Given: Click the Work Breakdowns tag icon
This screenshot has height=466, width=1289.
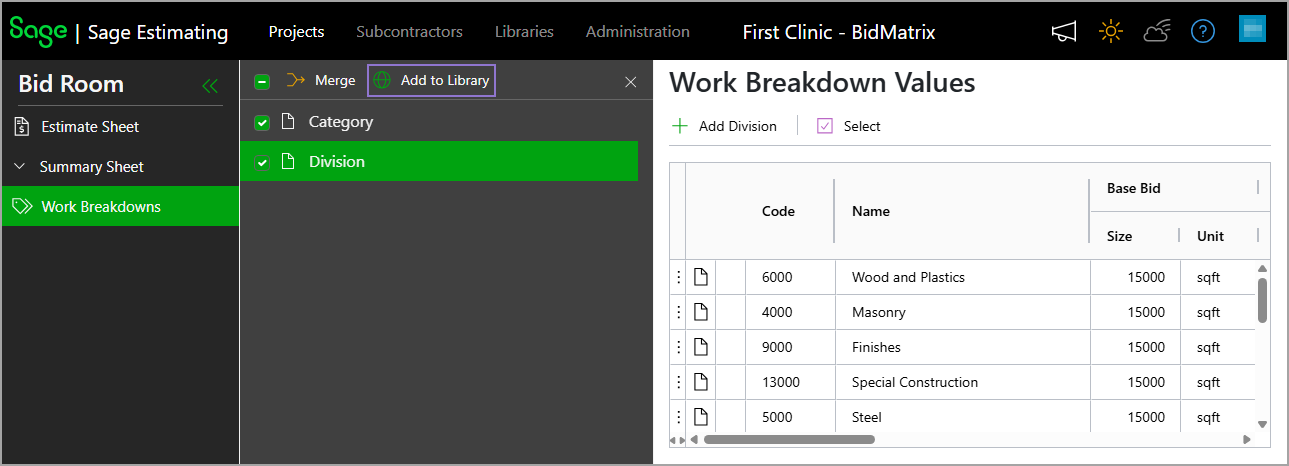Looking at the screenshot, I should (22, 207).
